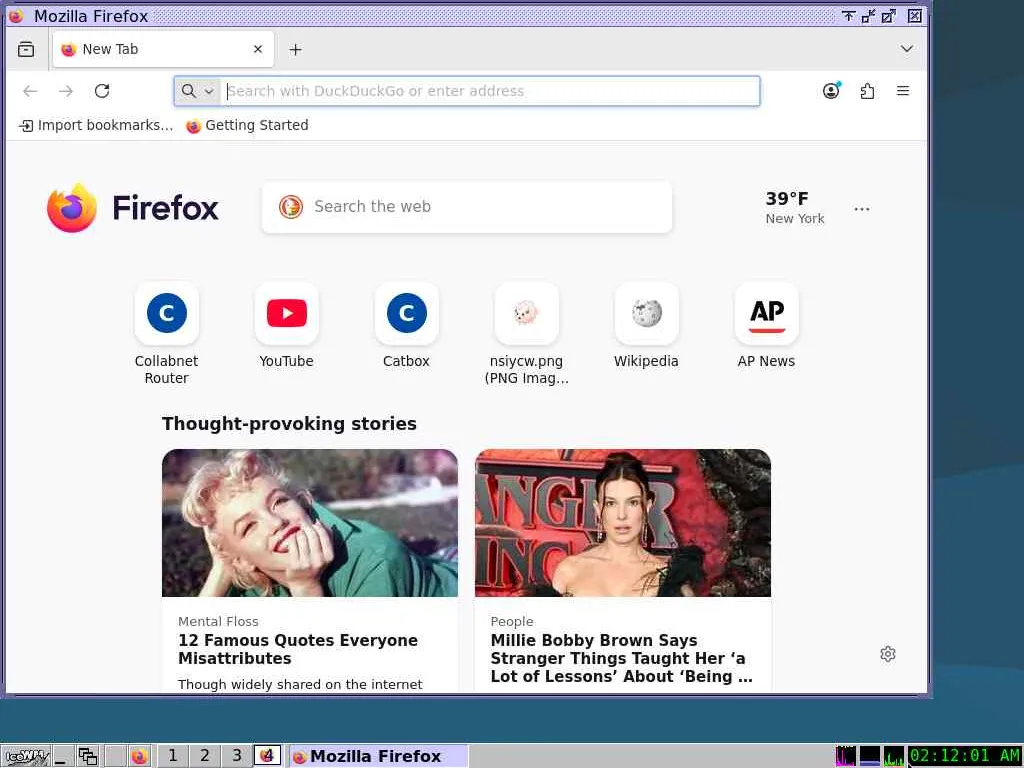Switch to workspace 1
The width and height of the screenshot is (1024, 768).
(x=172, y=756)
